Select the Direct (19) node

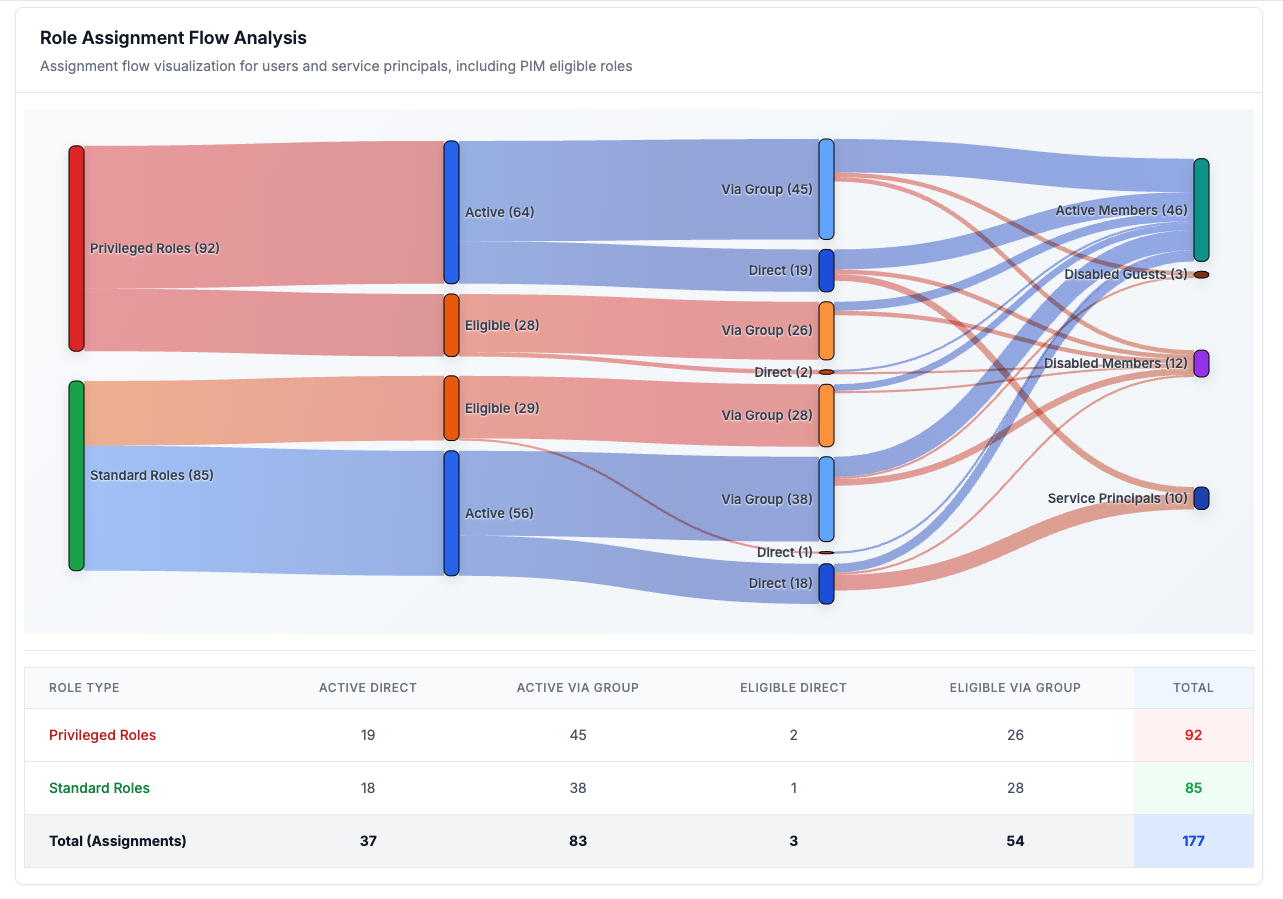(825, 270)
